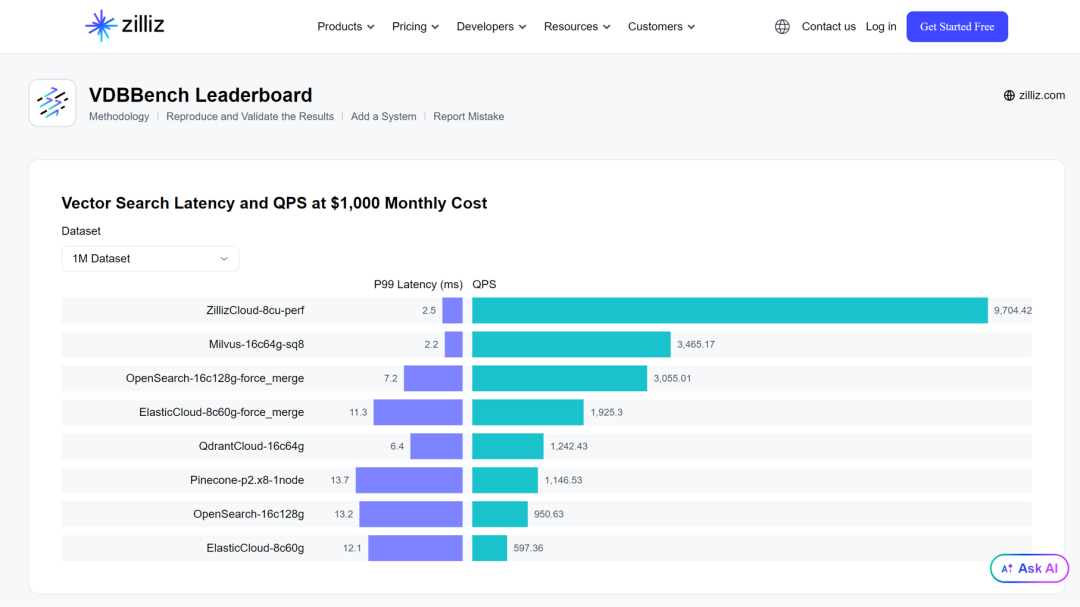Open the Methodology link
1080x607 pixels.
coord(119,117)
